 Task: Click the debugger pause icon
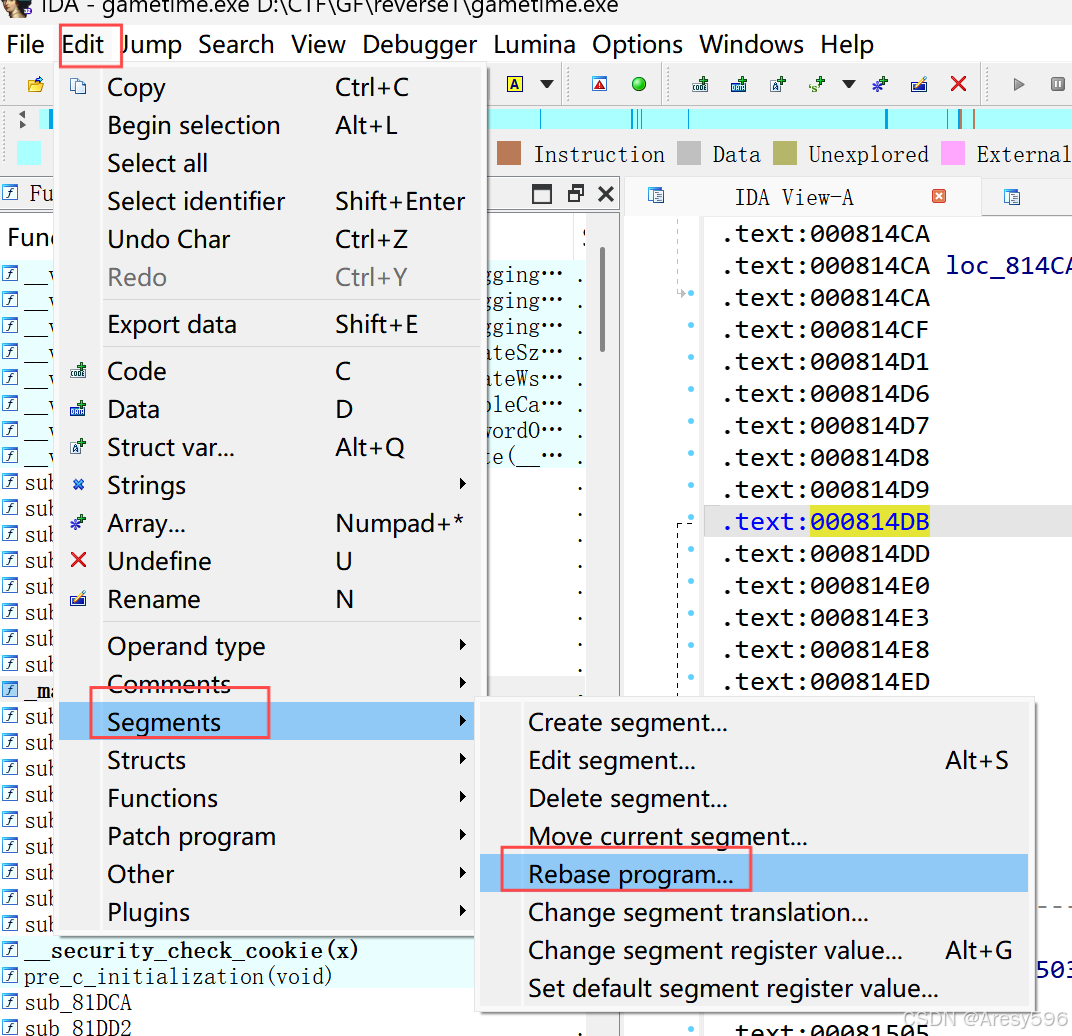pos(1057,84)
